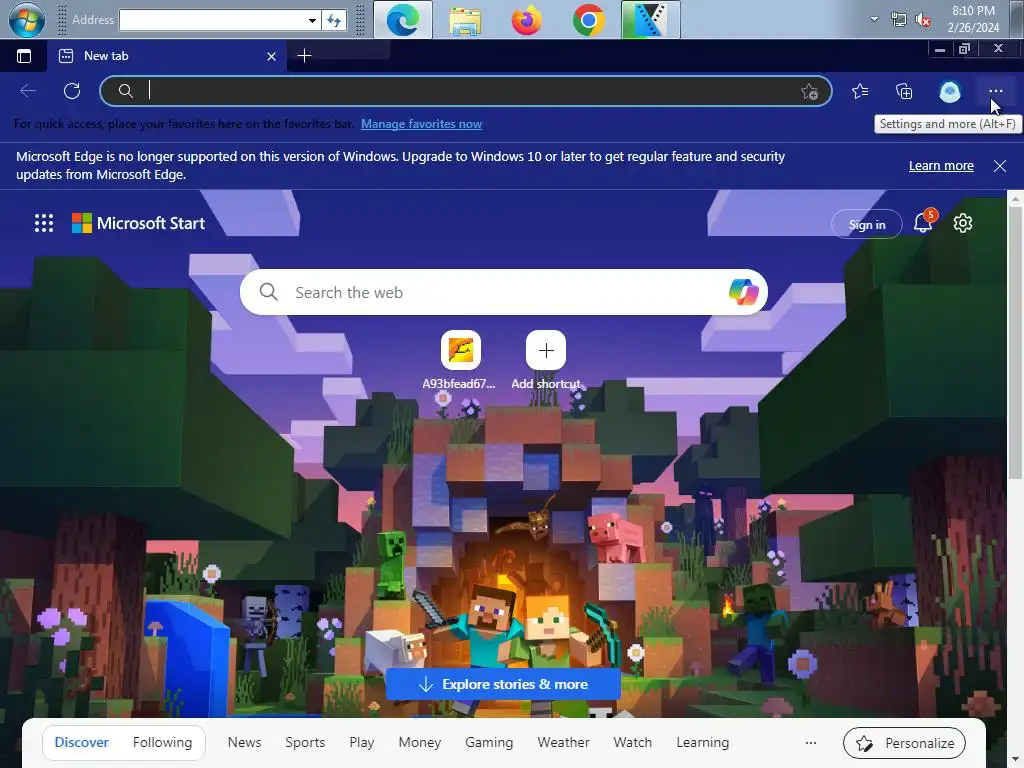Open a new tab with plus icon

(x=304, y=56)
